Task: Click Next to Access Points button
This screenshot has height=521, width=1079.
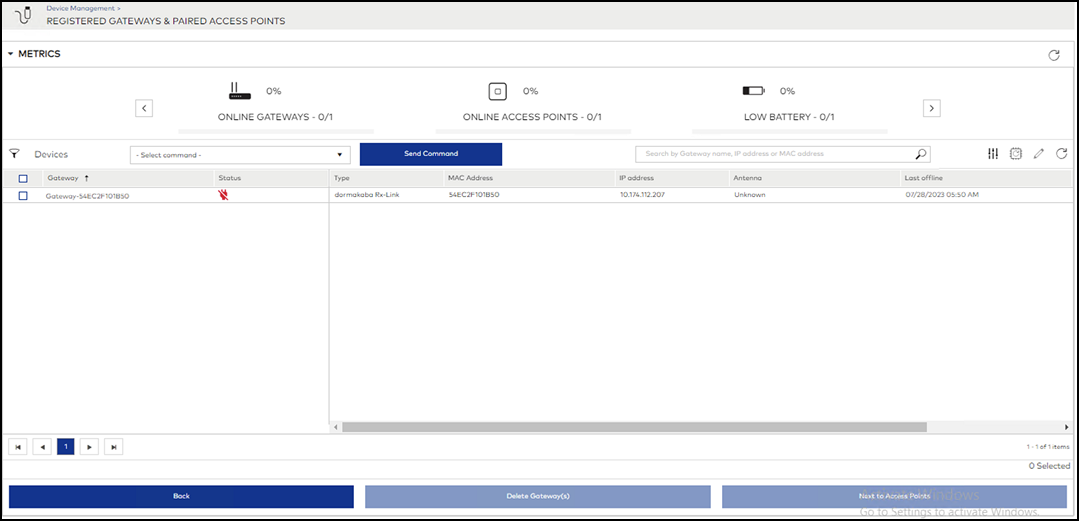Action: point(895,496)
